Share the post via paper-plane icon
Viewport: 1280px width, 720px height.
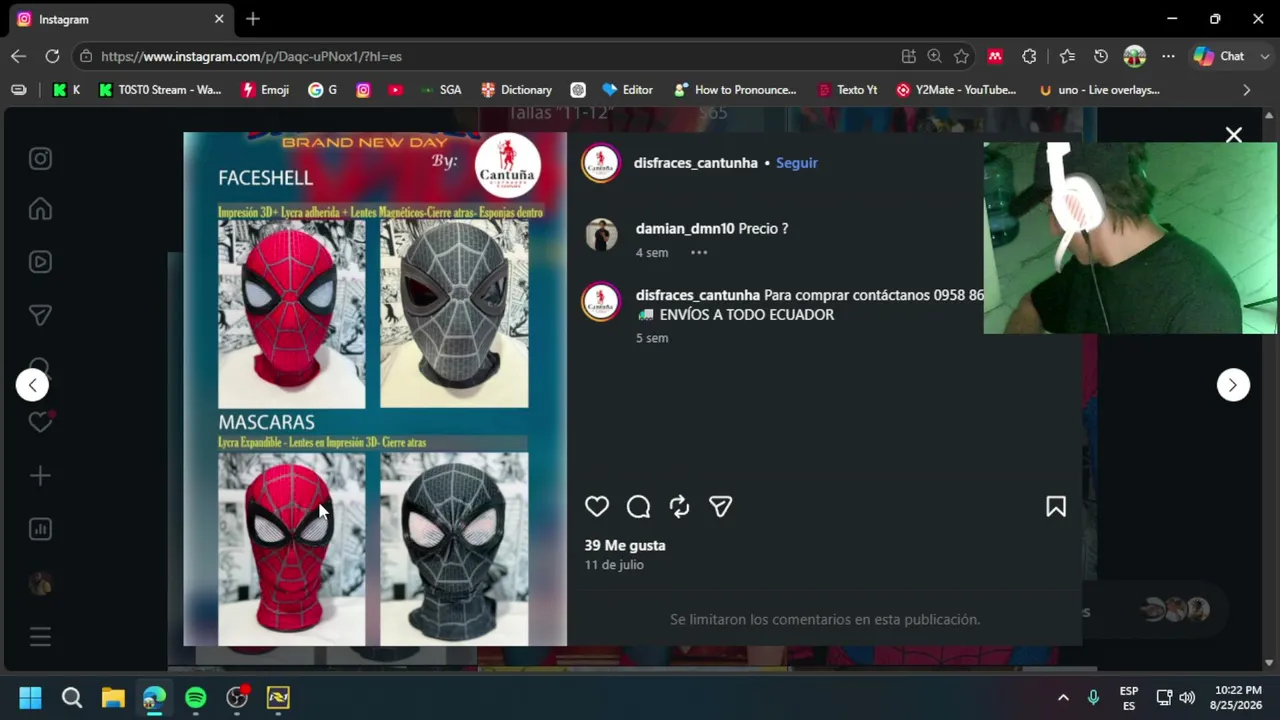click(721, 507)
